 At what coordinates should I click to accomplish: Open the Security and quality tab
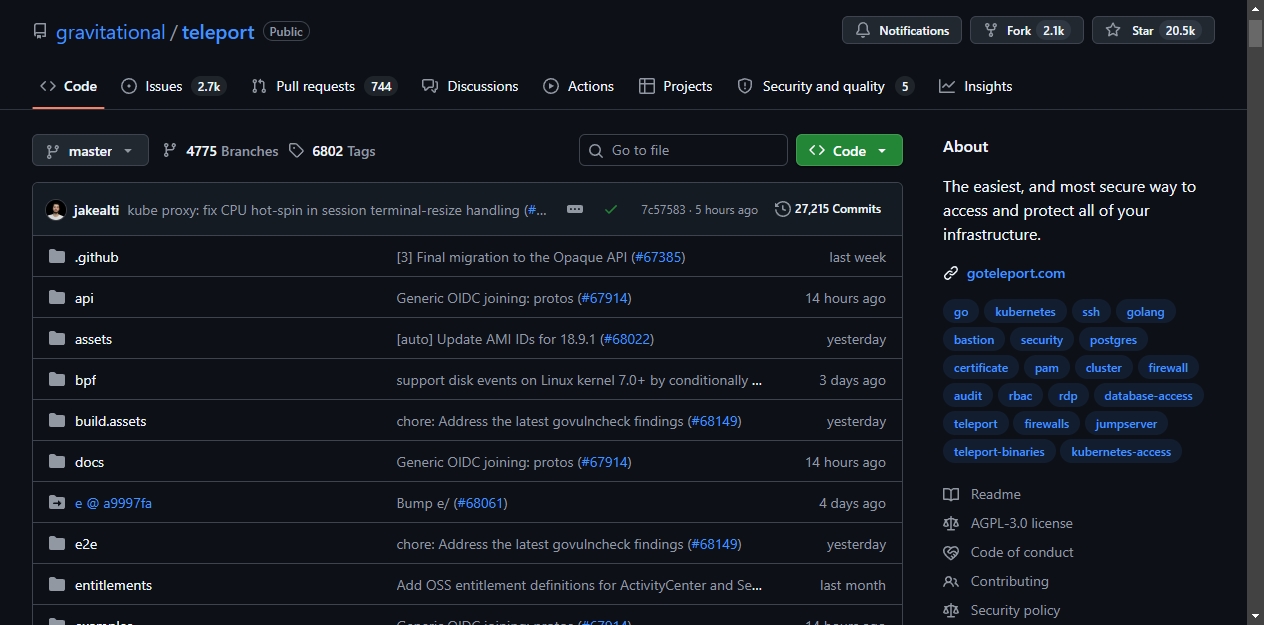(x=825, y=86)
